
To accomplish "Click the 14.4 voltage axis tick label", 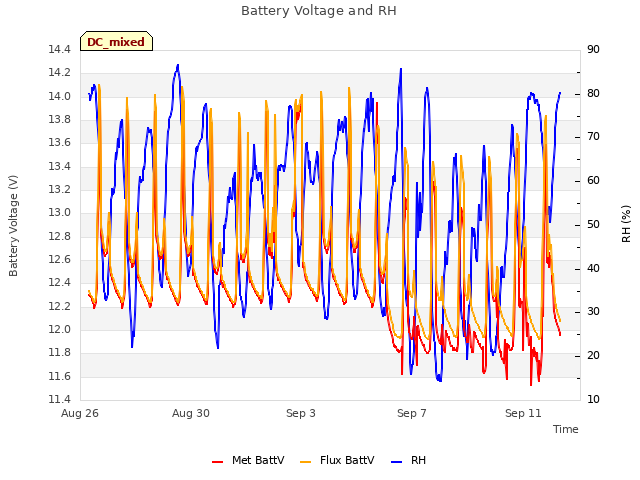I will click(59, 50).
